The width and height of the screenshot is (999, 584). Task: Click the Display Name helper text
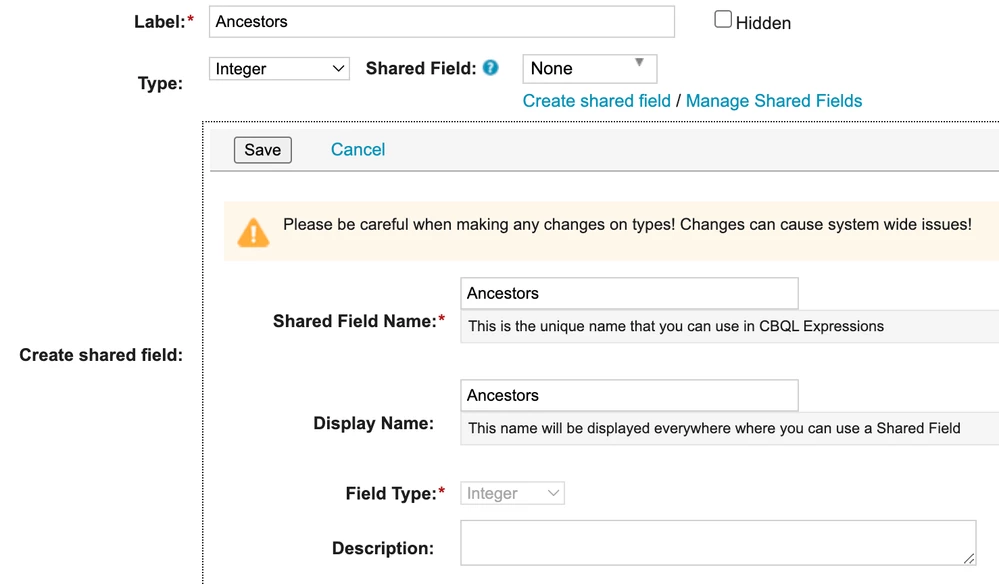pos(717,428)
